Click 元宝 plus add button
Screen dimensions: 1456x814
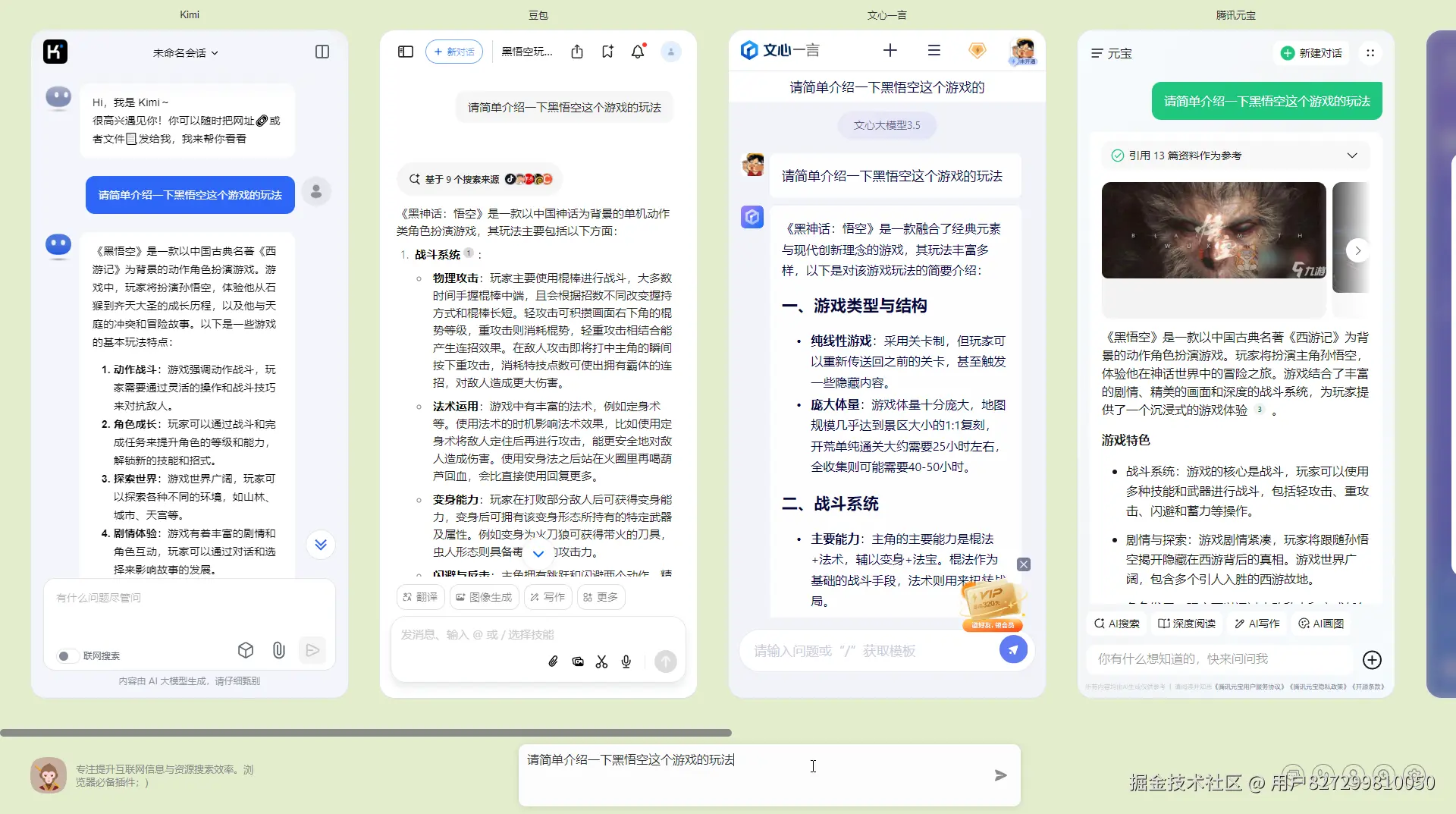tap(1372, 660)
